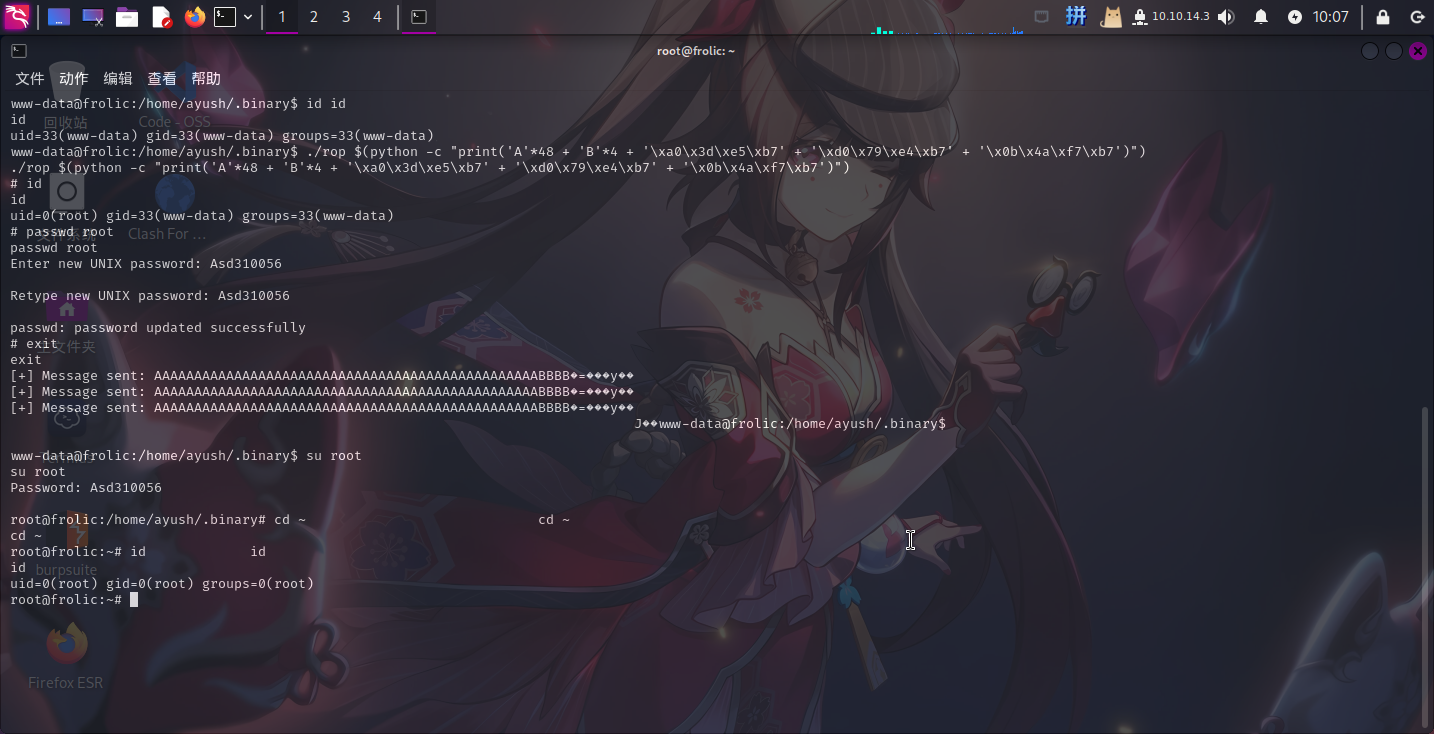Launch the file manager from the panel

[x=127, y=17]
